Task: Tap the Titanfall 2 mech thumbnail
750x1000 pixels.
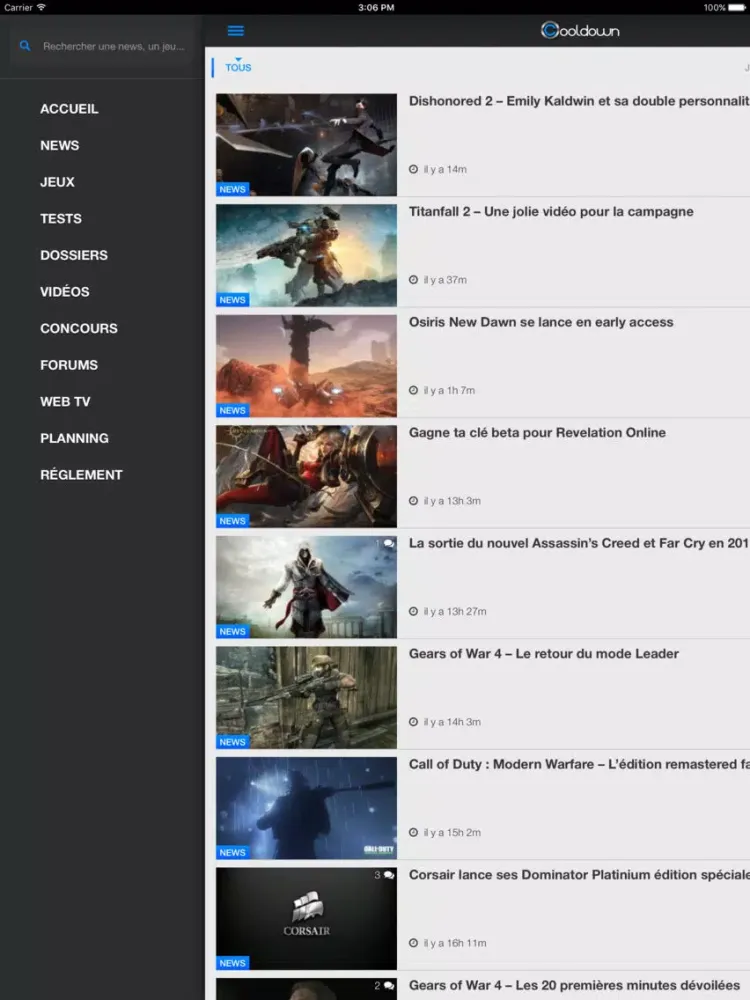Action: pyautogui.click(x=306, y=255)
